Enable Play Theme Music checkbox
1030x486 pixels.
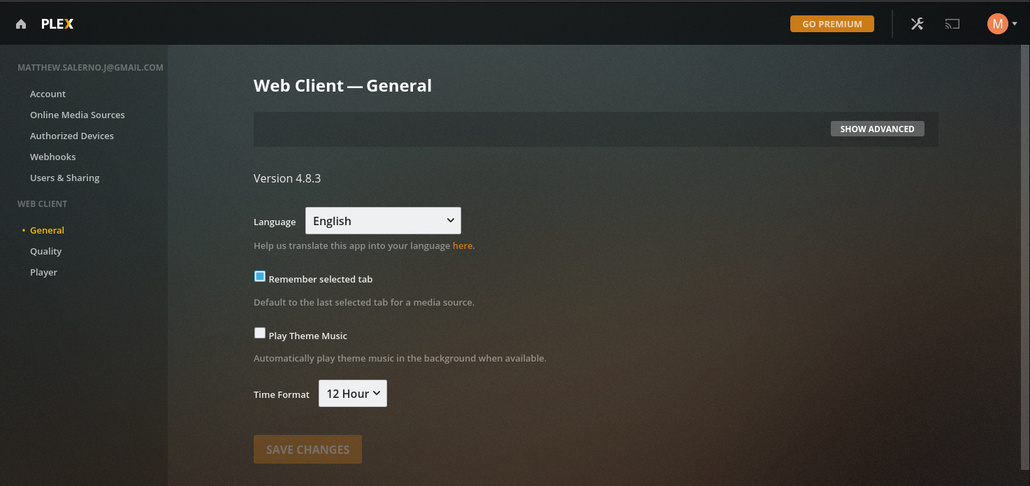pyautogui.click(x=259, y=333)
